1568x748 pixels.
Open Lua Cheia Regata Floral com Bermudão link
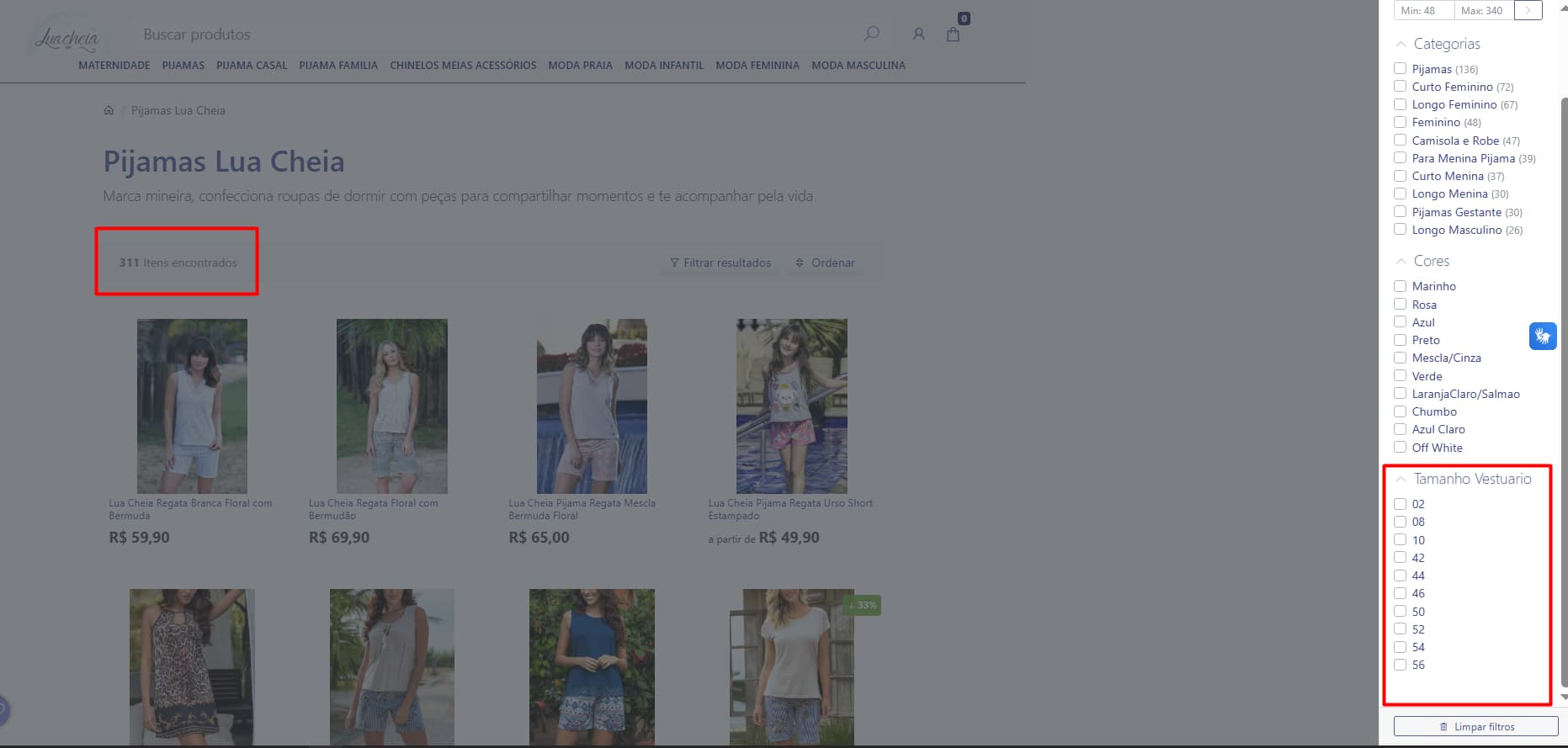pyautogui.click(x=374, y=509)
